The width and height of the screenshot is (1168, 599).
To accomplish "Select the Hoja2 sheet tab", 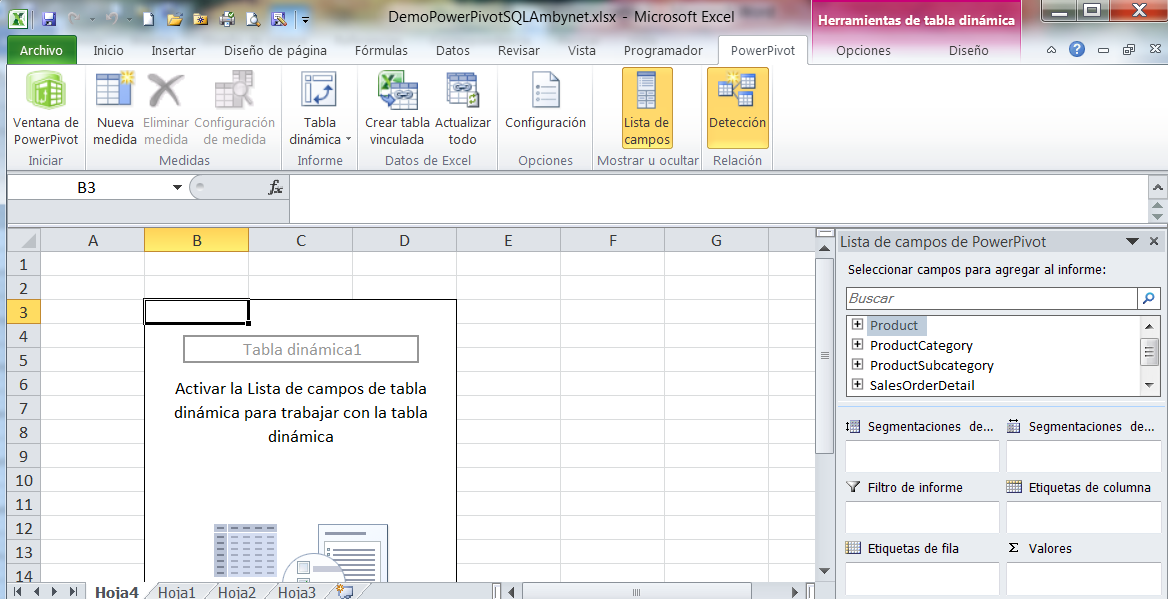I will [237, 592].
